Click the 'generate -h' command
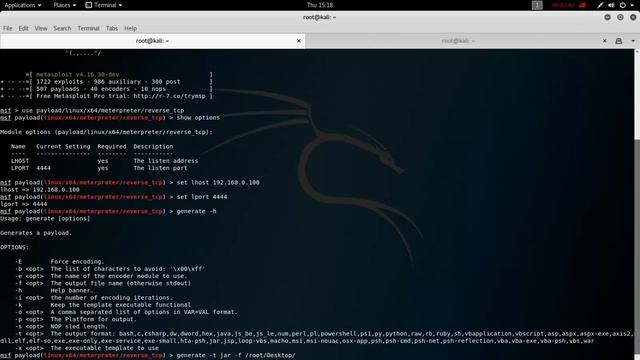The image size is (640, 360). point(196,211)
